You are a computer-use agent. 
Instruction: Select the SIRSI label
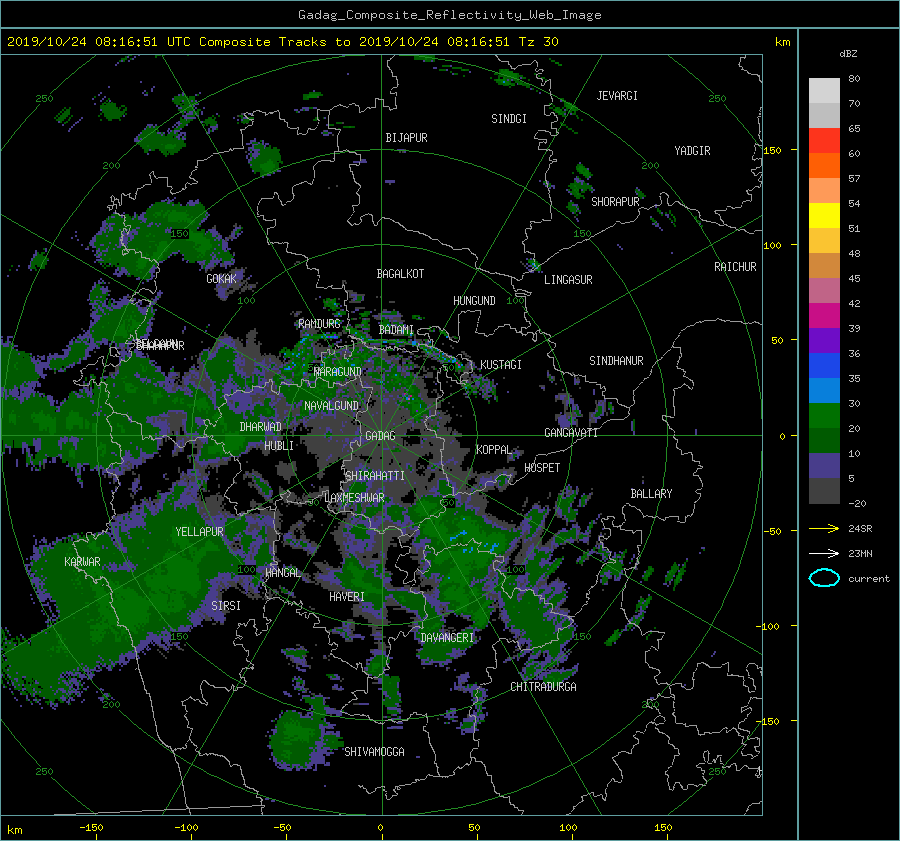point(226,606)
